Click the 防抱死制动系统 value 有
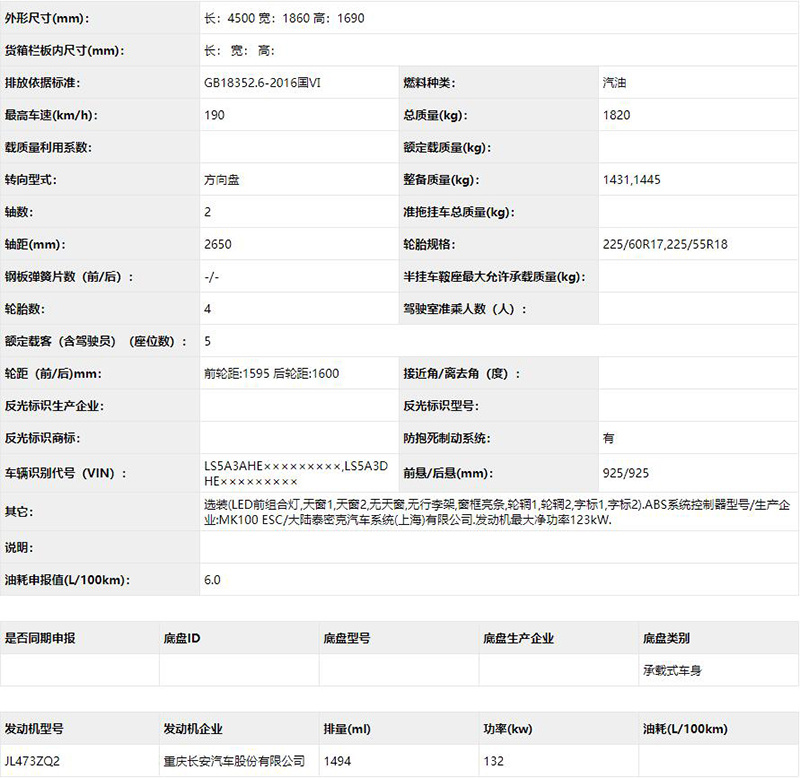This screenshot has width=800, height=778. [608, 438]
